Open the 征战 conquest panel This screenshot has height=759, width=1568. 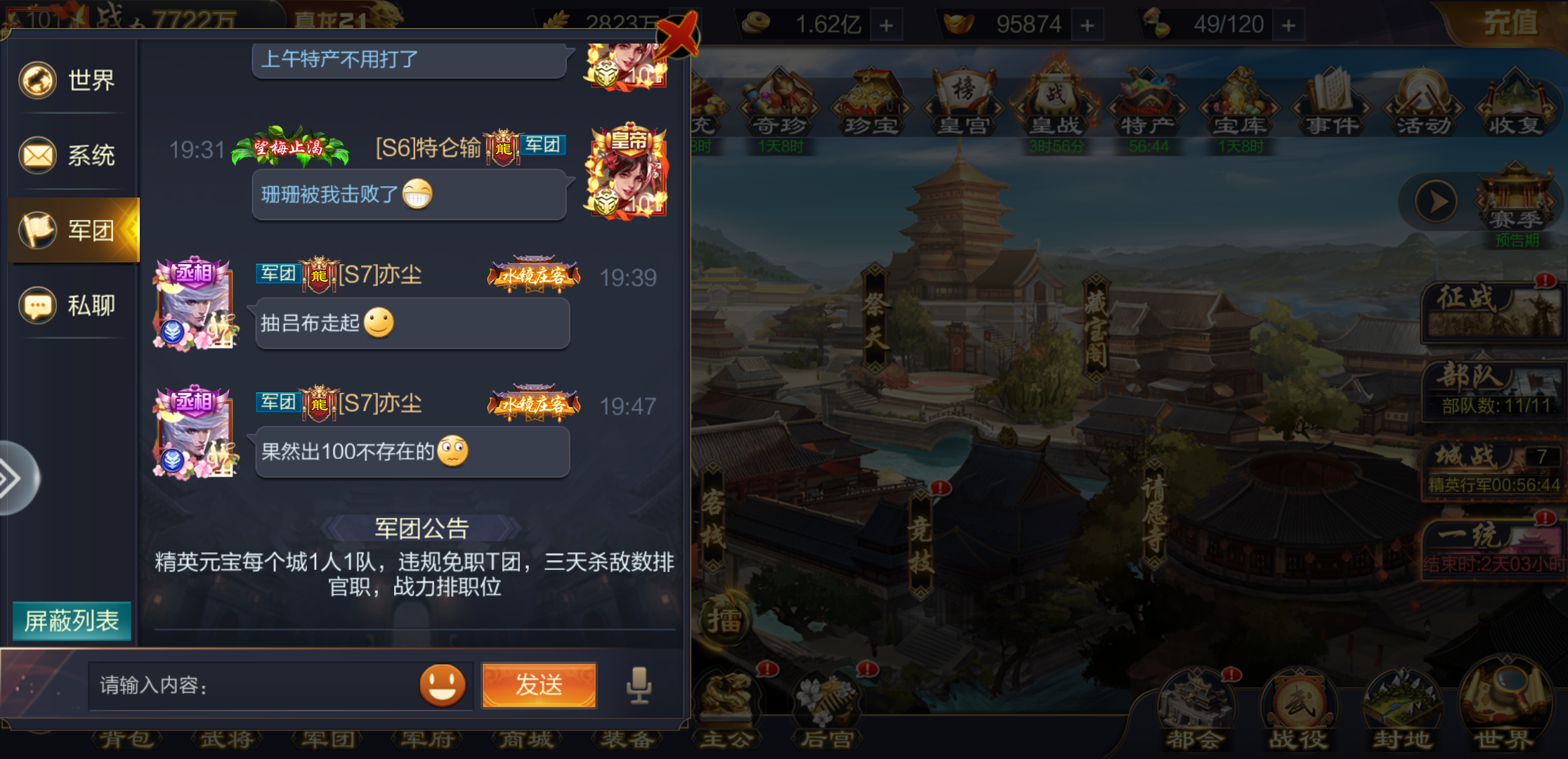coord(1494,309)
